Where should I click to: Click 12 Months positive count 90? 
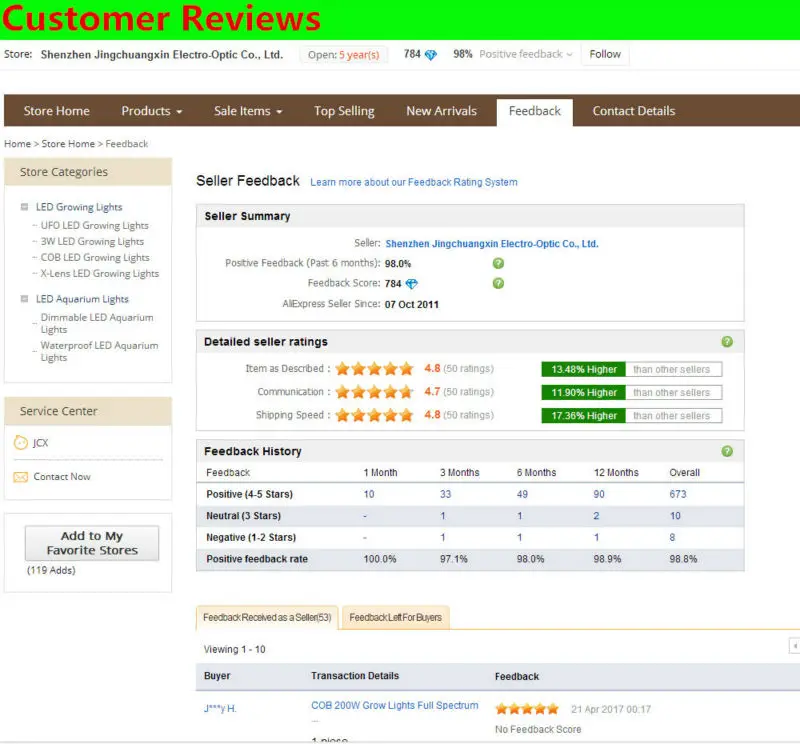point(599,494)
